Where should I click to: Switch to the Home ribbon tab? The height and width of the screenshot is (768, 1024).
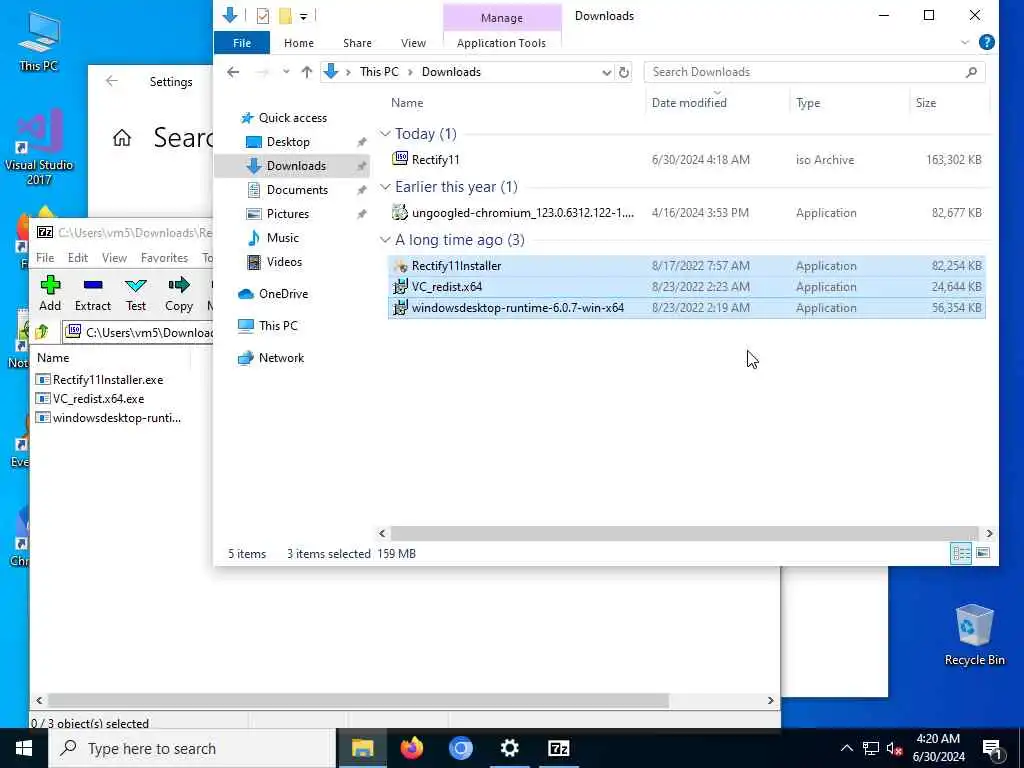tap(298, 43)
